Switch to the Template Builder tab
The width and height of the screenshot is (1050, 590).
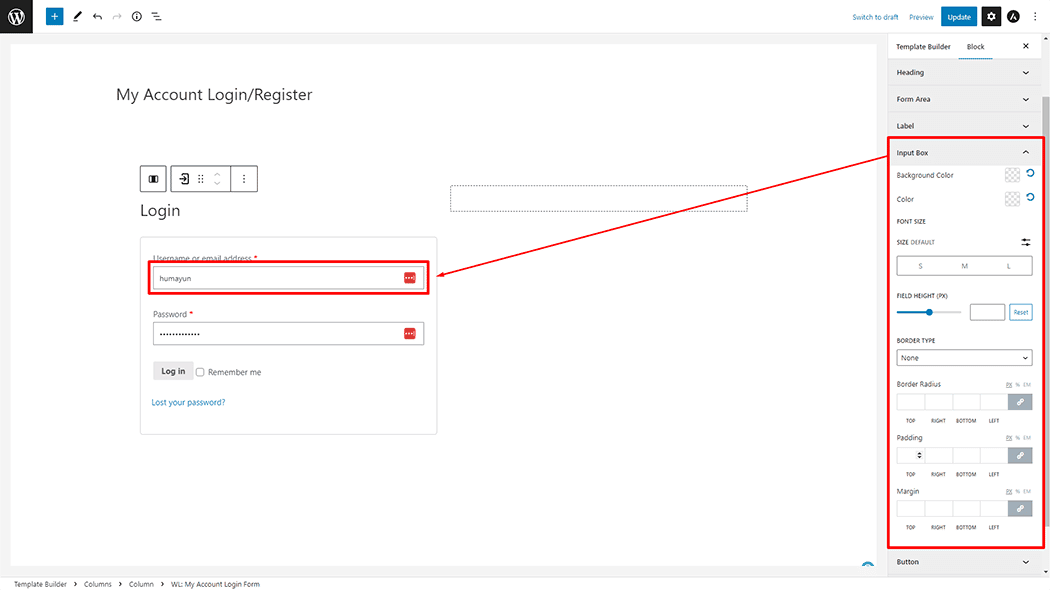[923, 46]
